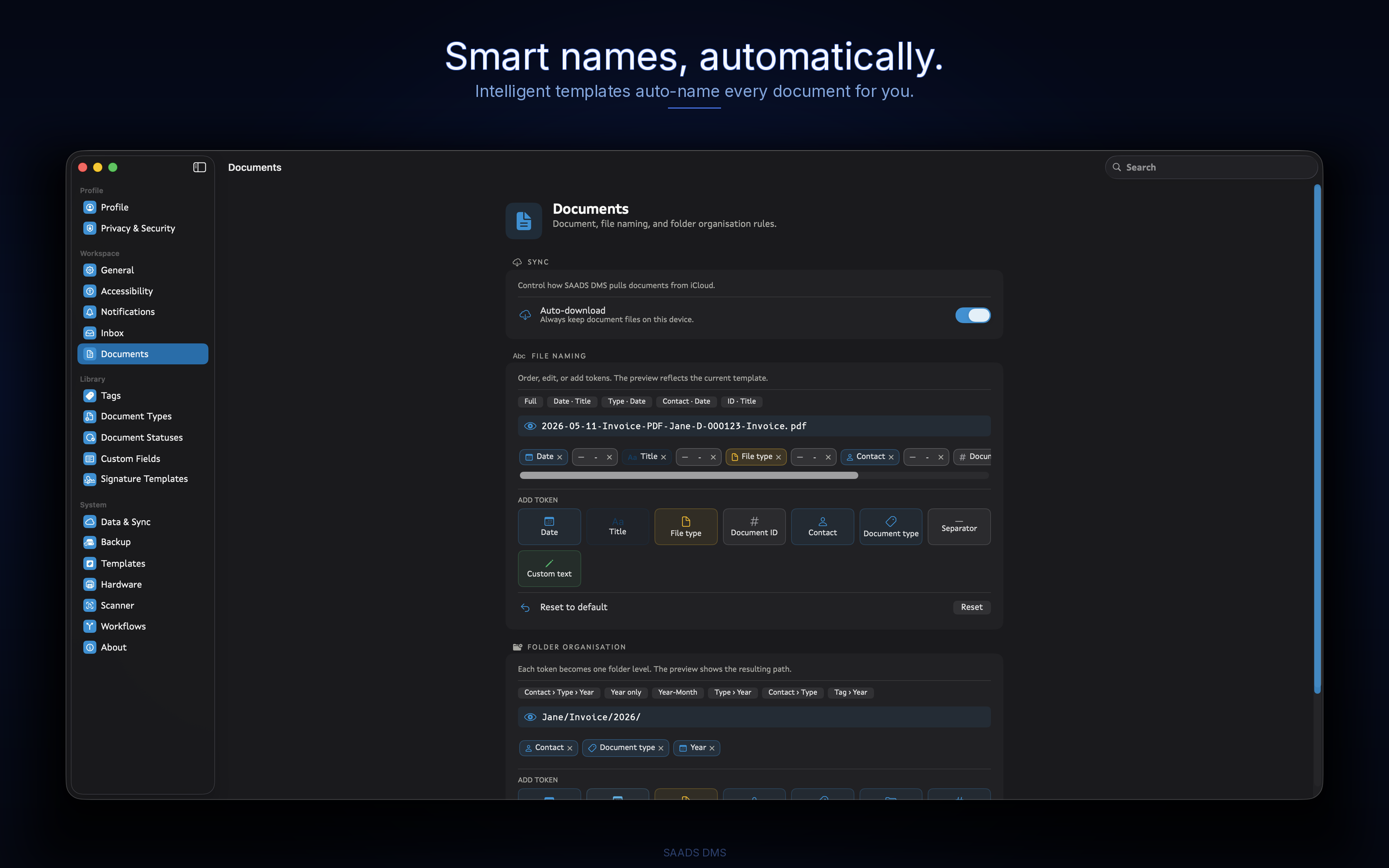
Task: Add Title token to file naming
Action: (x=618, y=527)
